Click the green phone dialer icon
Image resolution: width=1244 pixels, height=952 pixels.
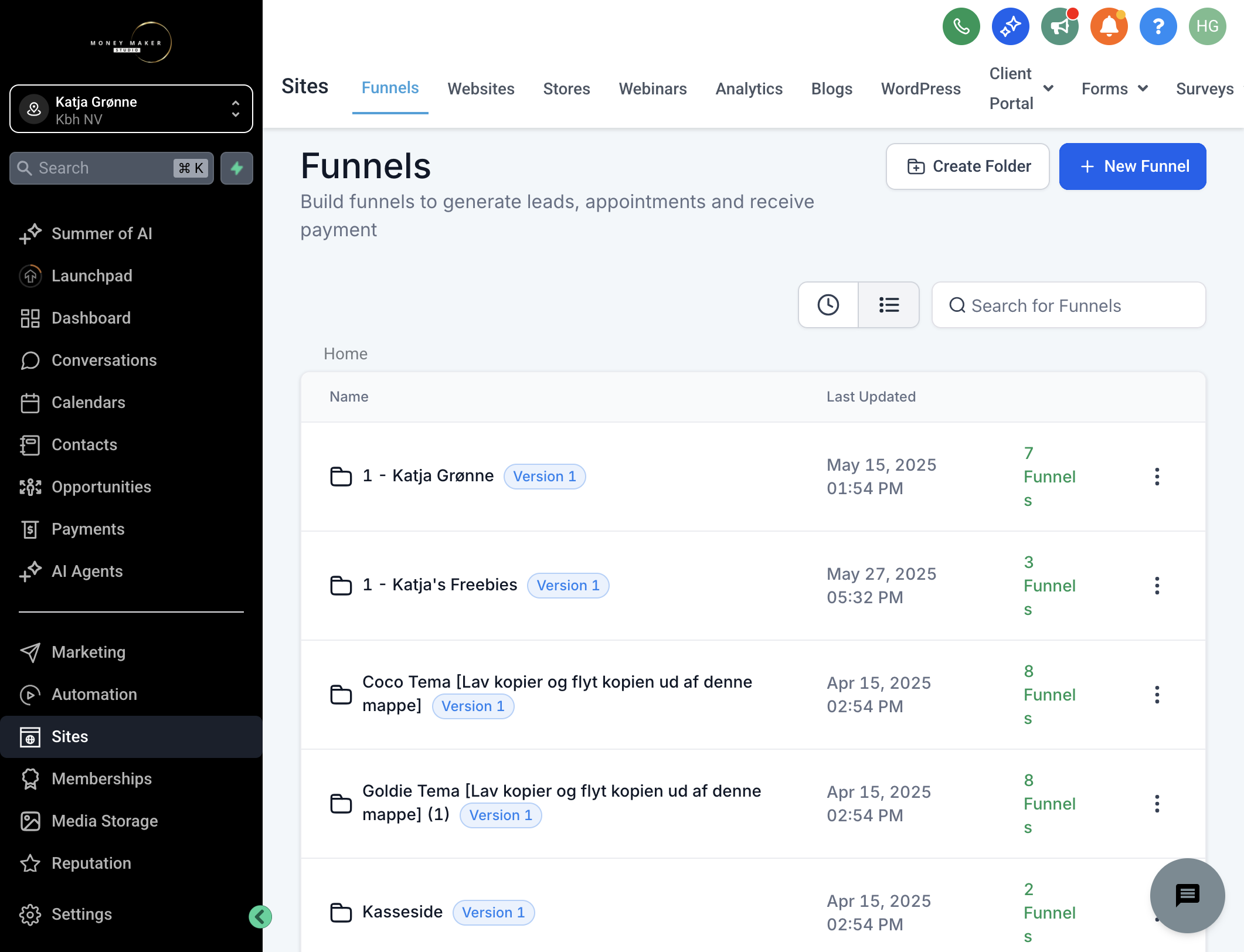click(961, 26)
